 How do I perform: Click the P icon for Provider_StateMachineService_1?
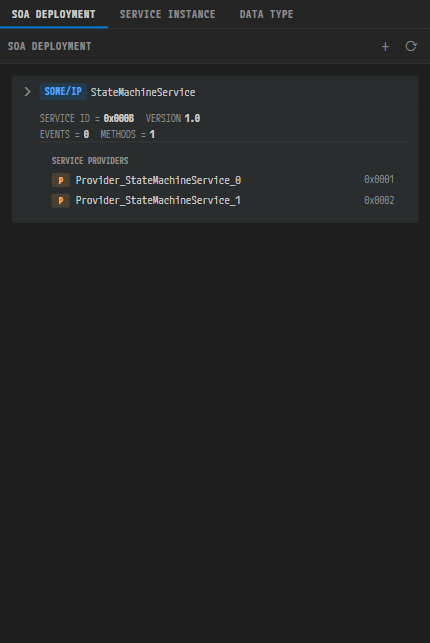(x=61, y=201)
